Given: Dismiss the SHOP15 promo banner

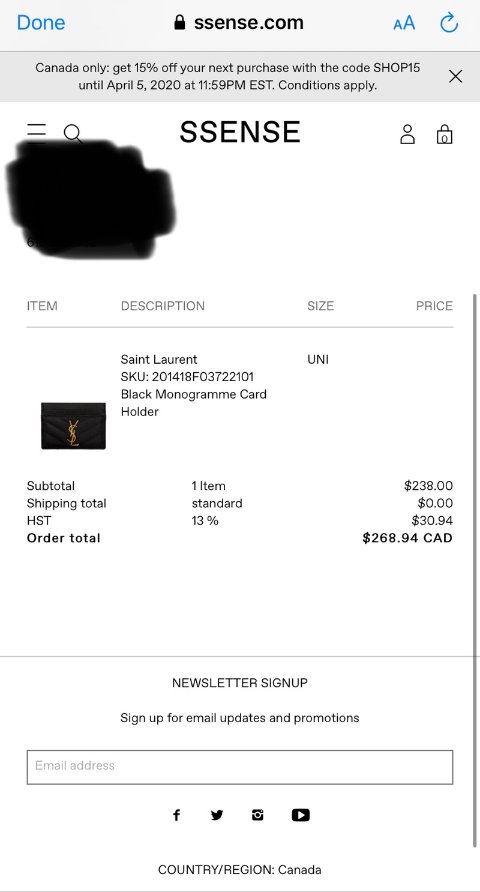Looking at the screenshot, I should pyautogui.click(x=456, y=76).
